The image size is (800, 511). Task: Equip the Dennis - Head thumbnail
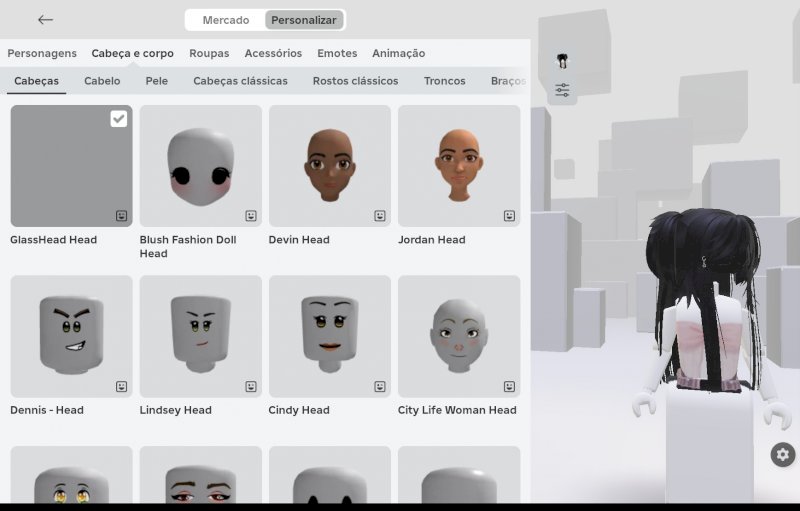point(71,337)
